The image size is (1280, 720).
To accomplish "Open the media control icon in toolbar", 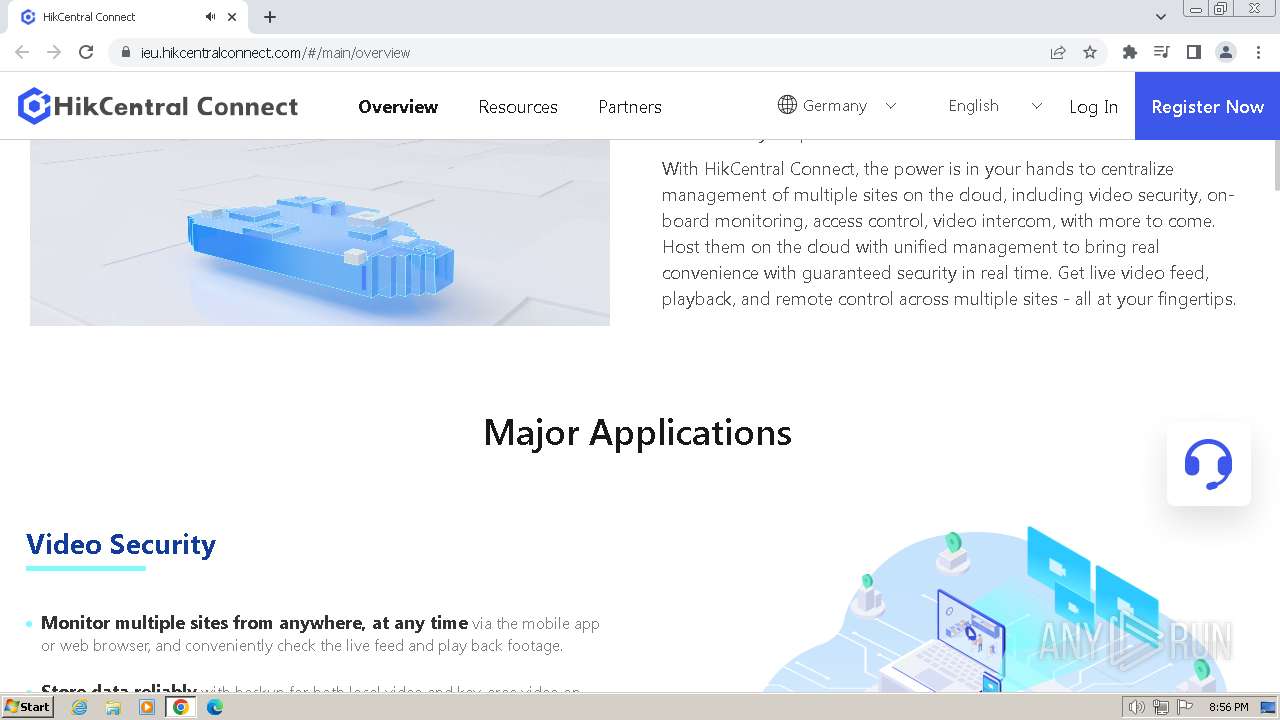I will click(1162, 52).
